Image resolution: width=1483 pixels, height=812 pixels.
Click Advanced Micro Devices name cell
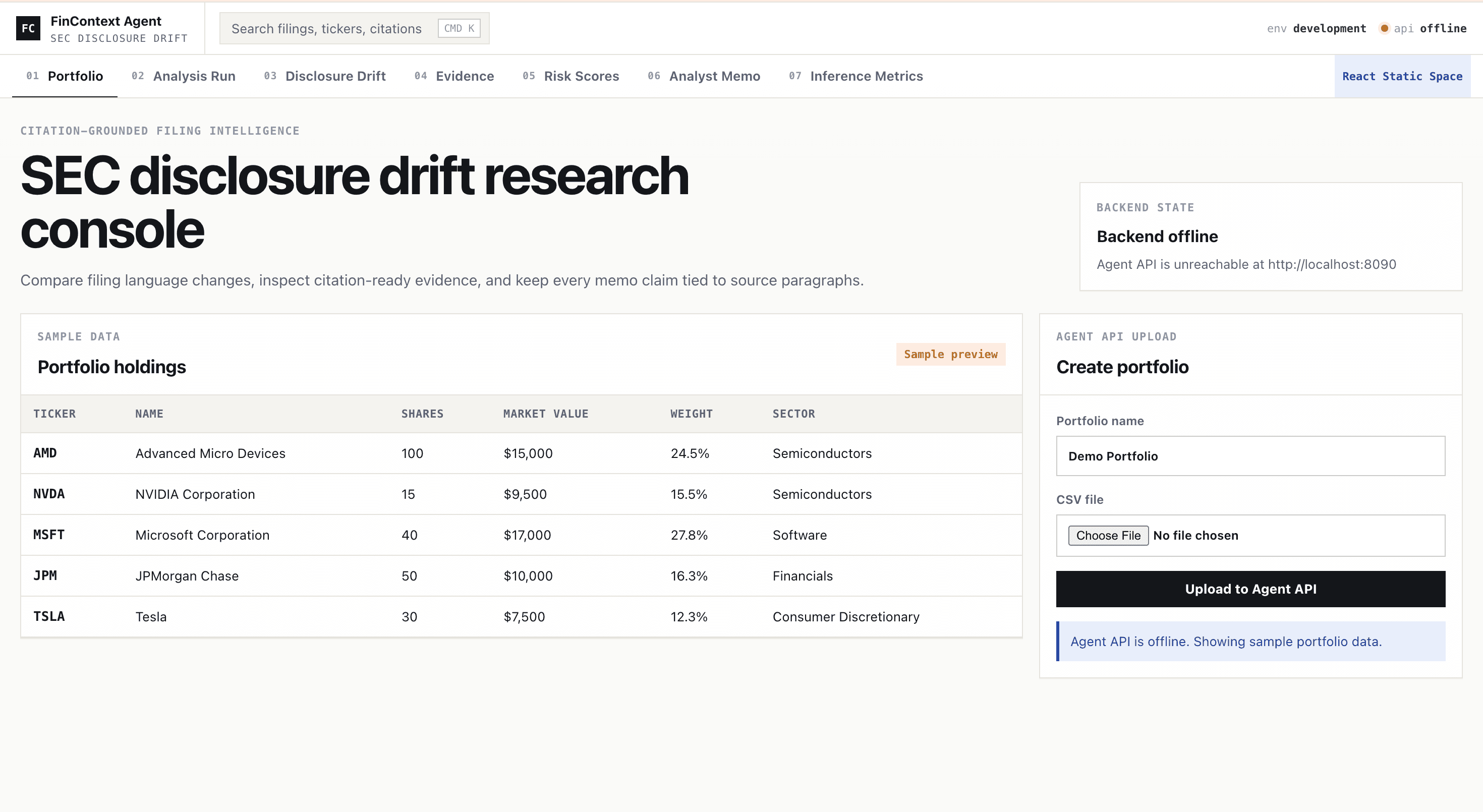click(x=210, y=453)
